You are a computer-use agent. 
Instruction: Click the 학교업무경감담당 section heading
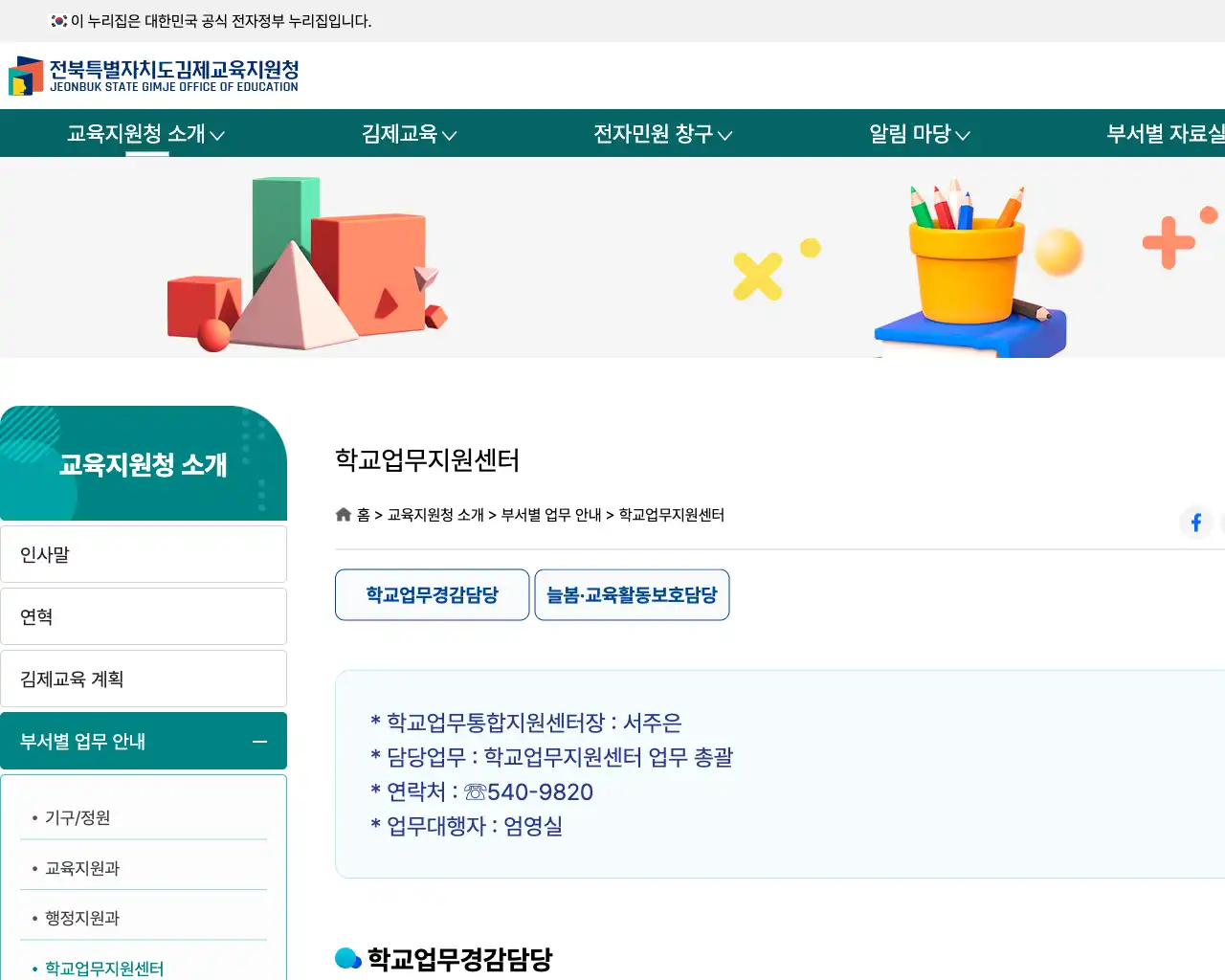[459, 959]
